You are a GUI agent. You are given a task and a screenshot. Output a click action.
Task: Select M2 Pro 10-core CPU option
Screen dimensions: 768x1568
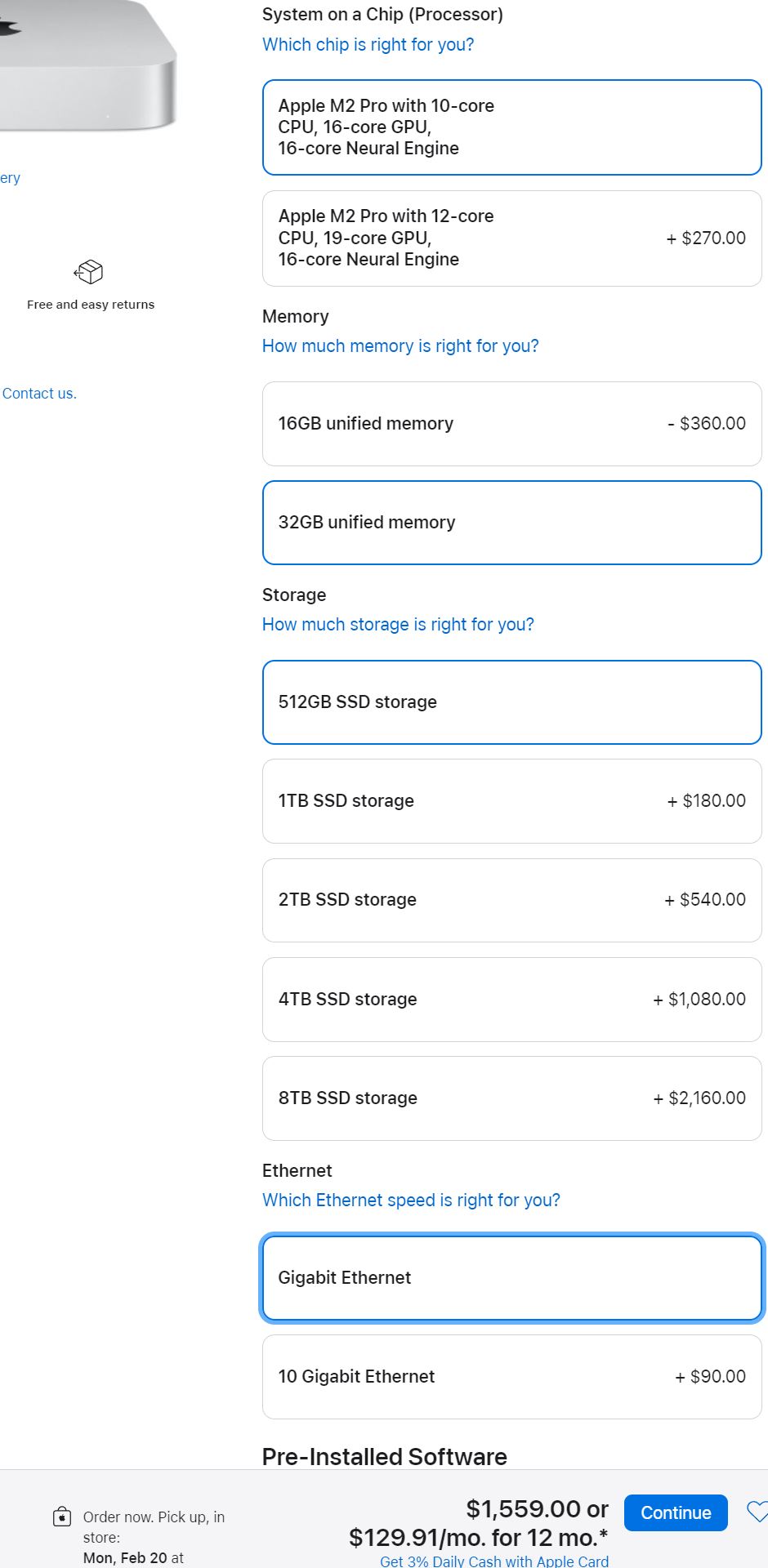coord(511,127)
